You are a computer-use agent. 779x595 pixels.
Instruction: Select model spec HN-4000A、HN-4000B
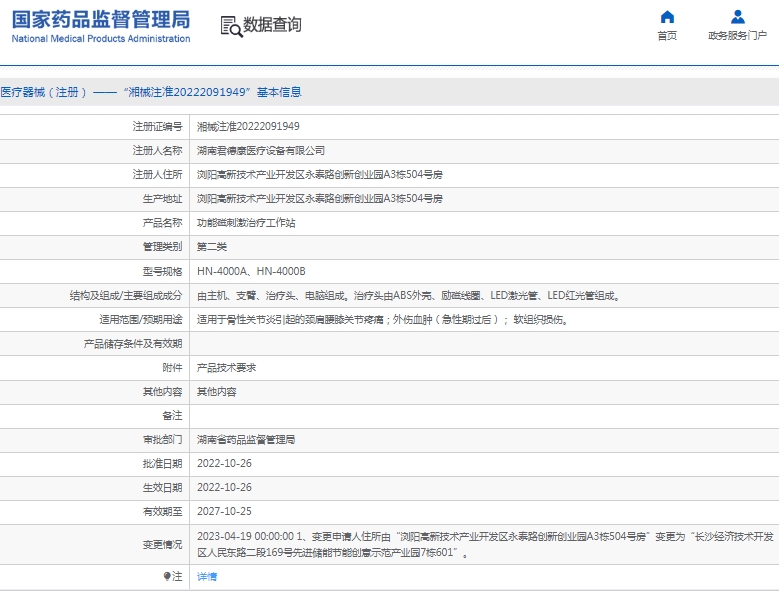coord(251,271)
